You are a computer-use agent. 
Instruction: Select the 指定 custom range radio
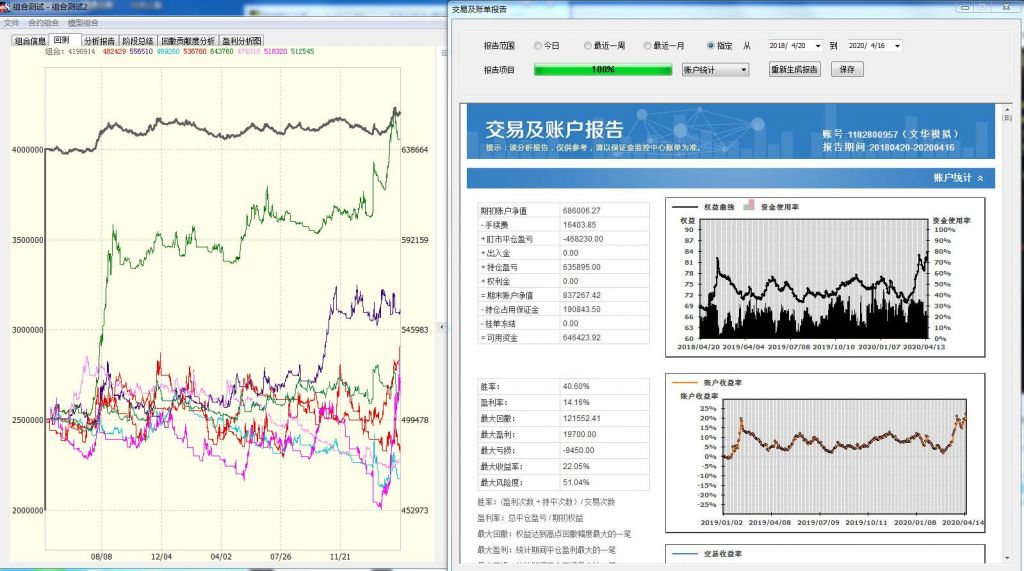711,46
